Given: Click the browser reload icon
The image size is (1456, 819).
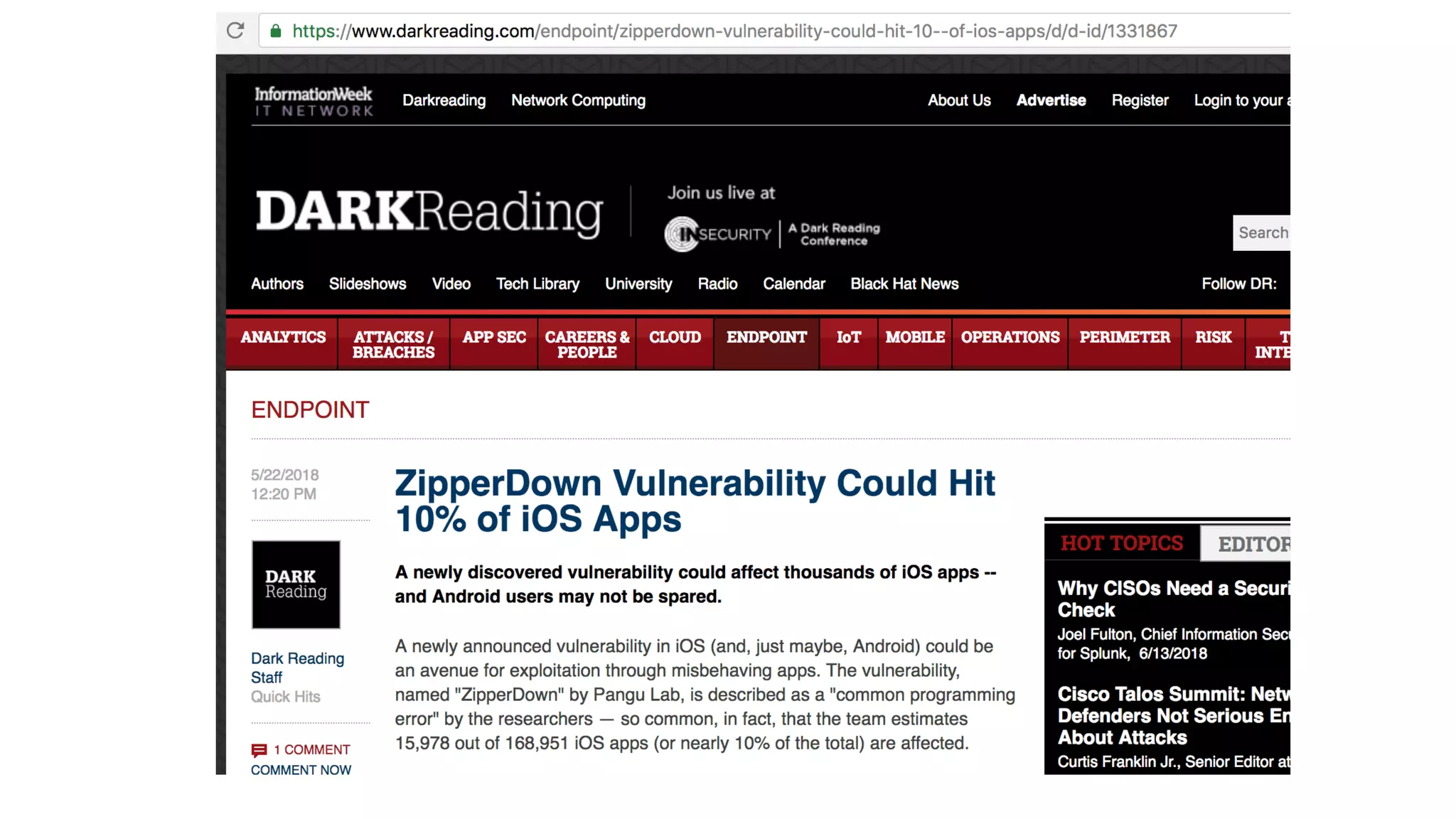Looking at the screenshot, I should 235,31.
